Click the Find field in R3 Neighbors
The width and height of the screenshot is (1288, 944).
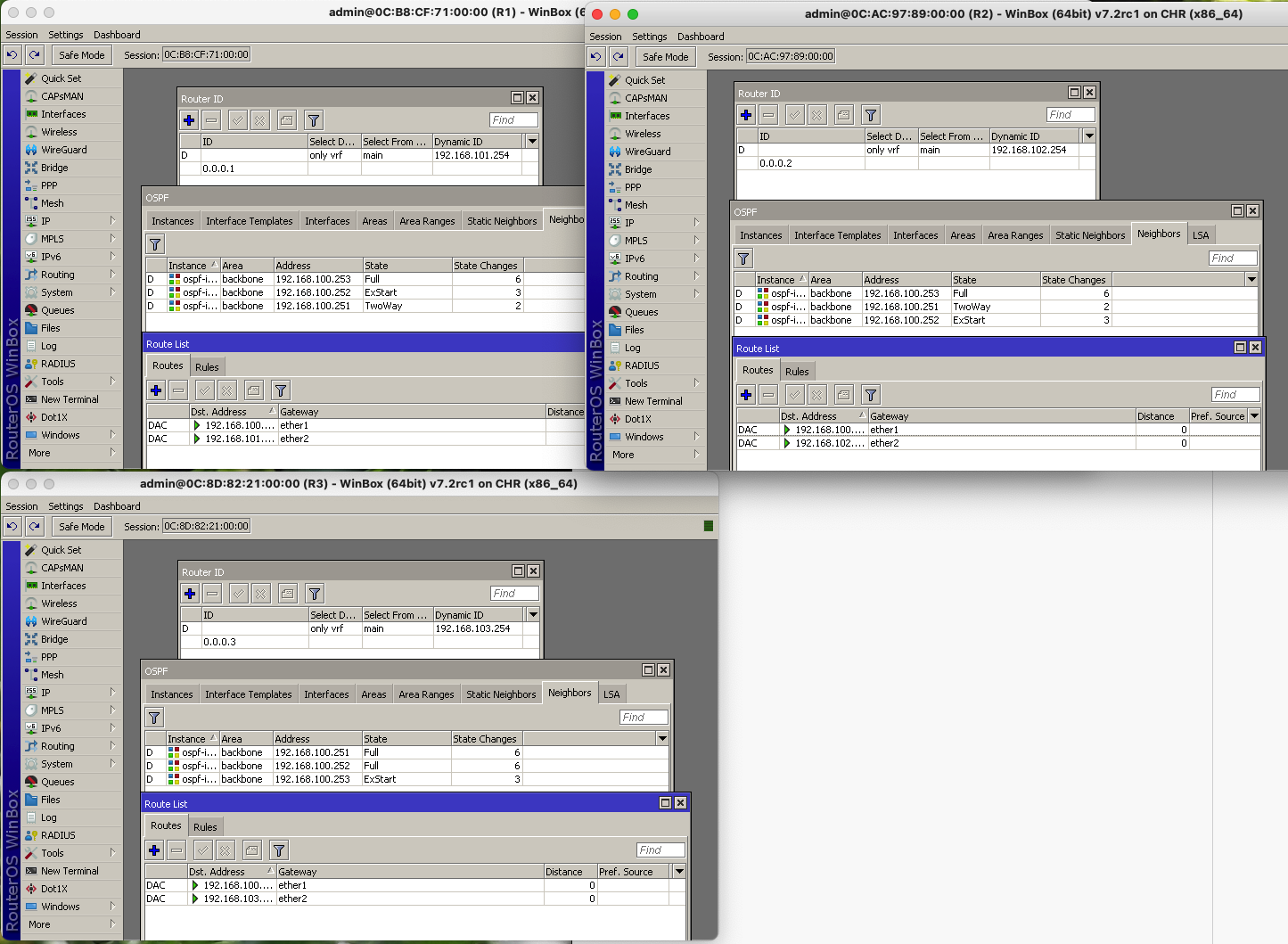point(642,717)
